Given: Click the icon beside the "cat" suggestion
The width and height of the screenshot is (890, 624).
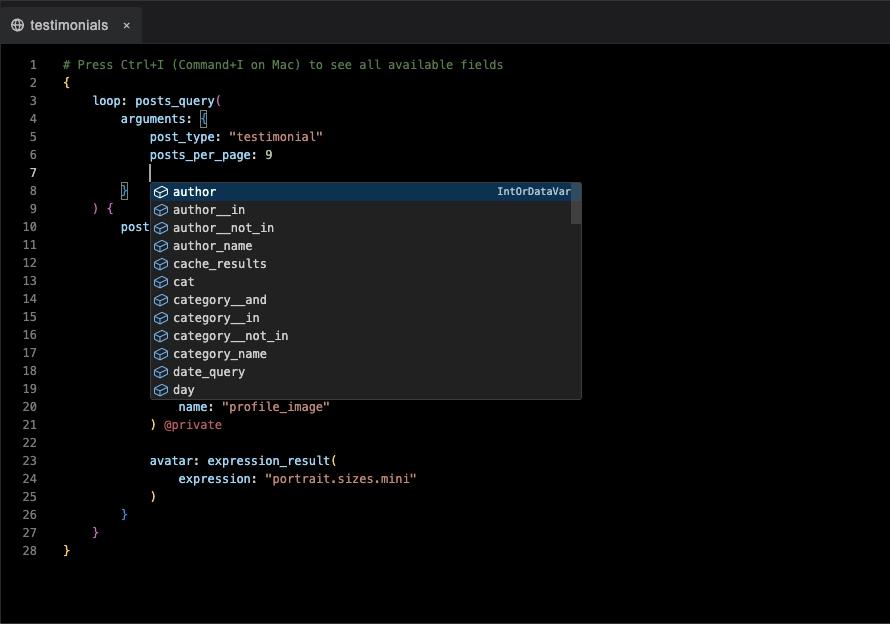Looking at the screenshot, I should click(x=161, y=282).
